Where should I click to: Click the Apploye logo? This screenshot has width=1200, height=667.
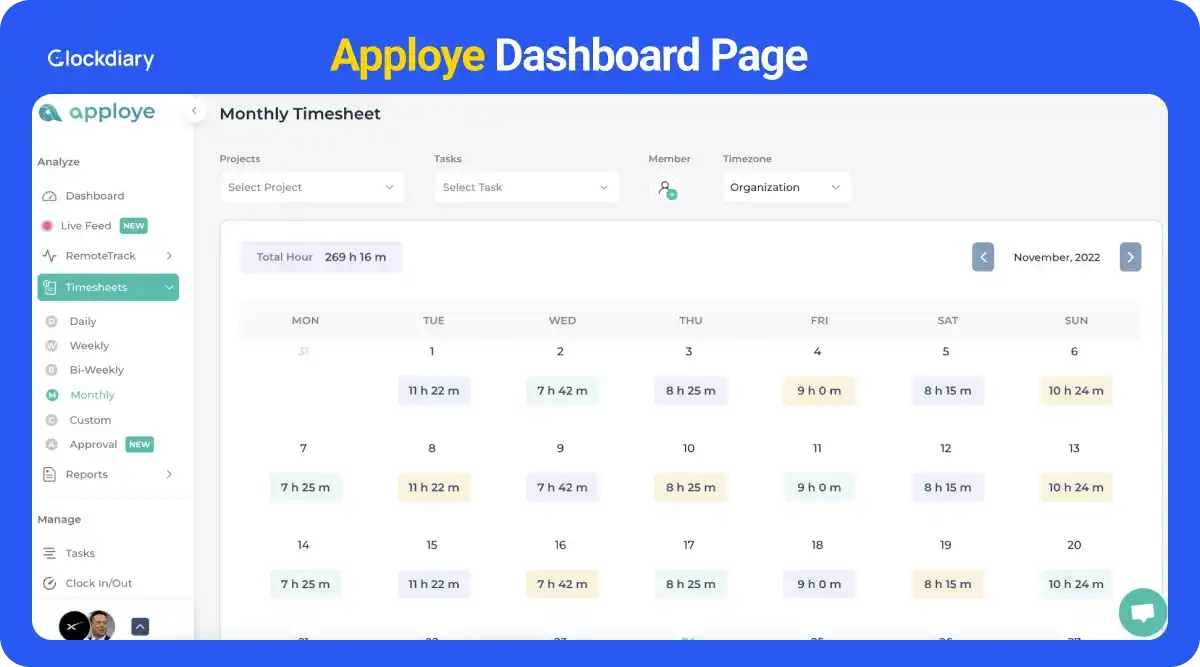coord(97,112)
